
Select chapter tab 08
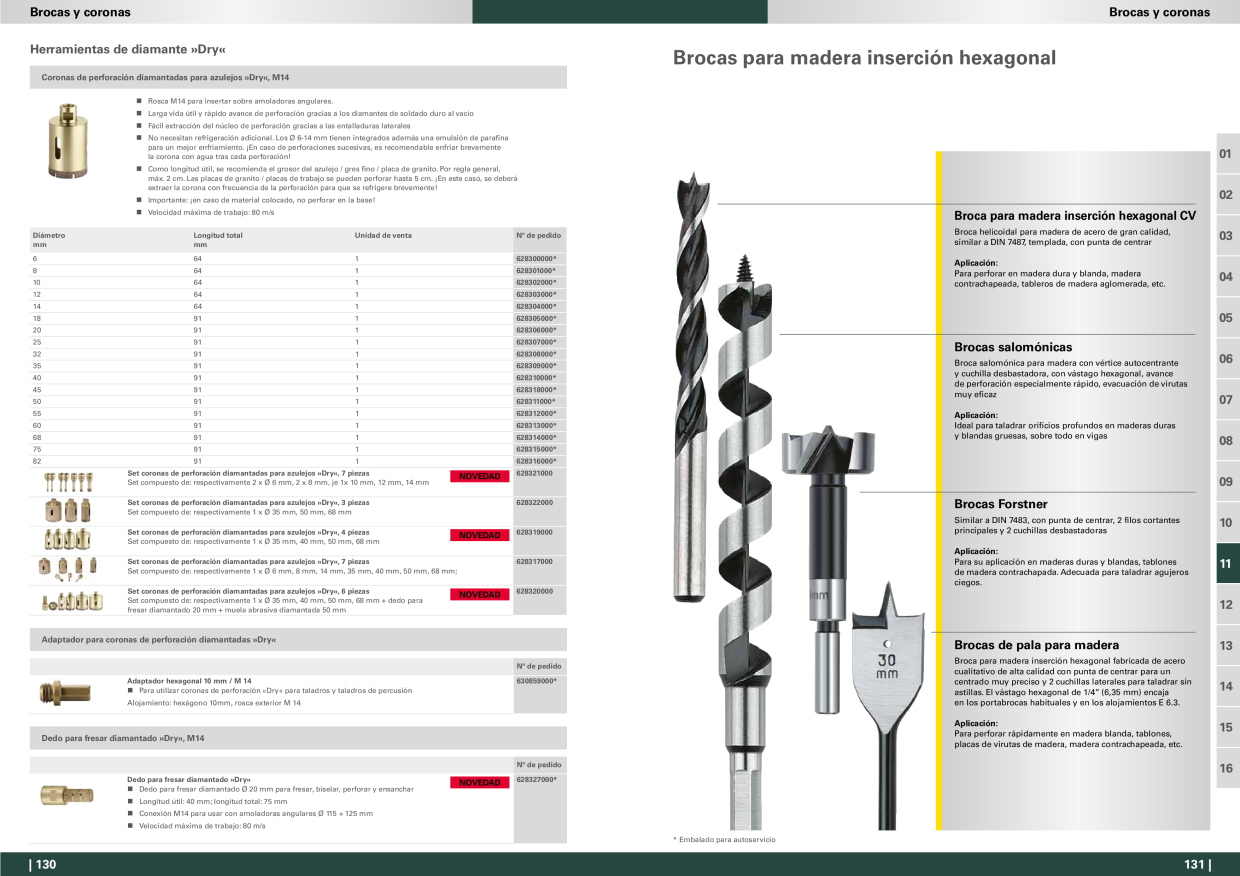1227,441
